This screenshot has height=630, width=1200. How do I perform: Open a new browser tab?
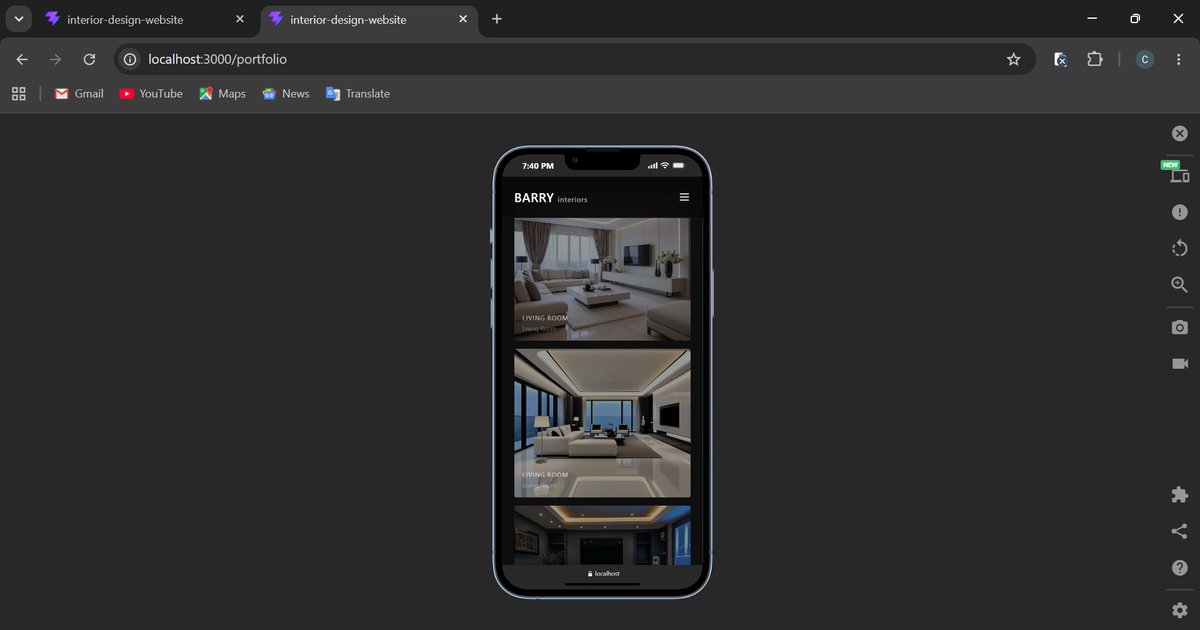tap(497, 19)
